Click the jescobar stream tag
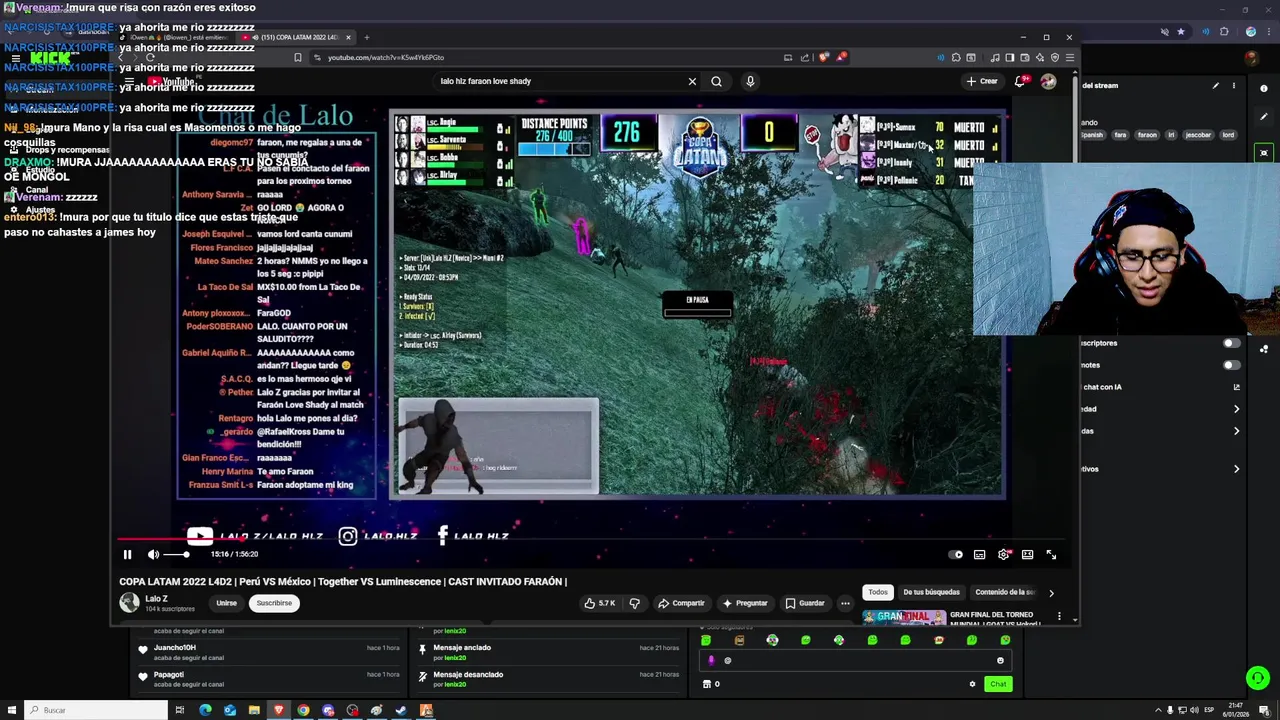 (1198, 135)
